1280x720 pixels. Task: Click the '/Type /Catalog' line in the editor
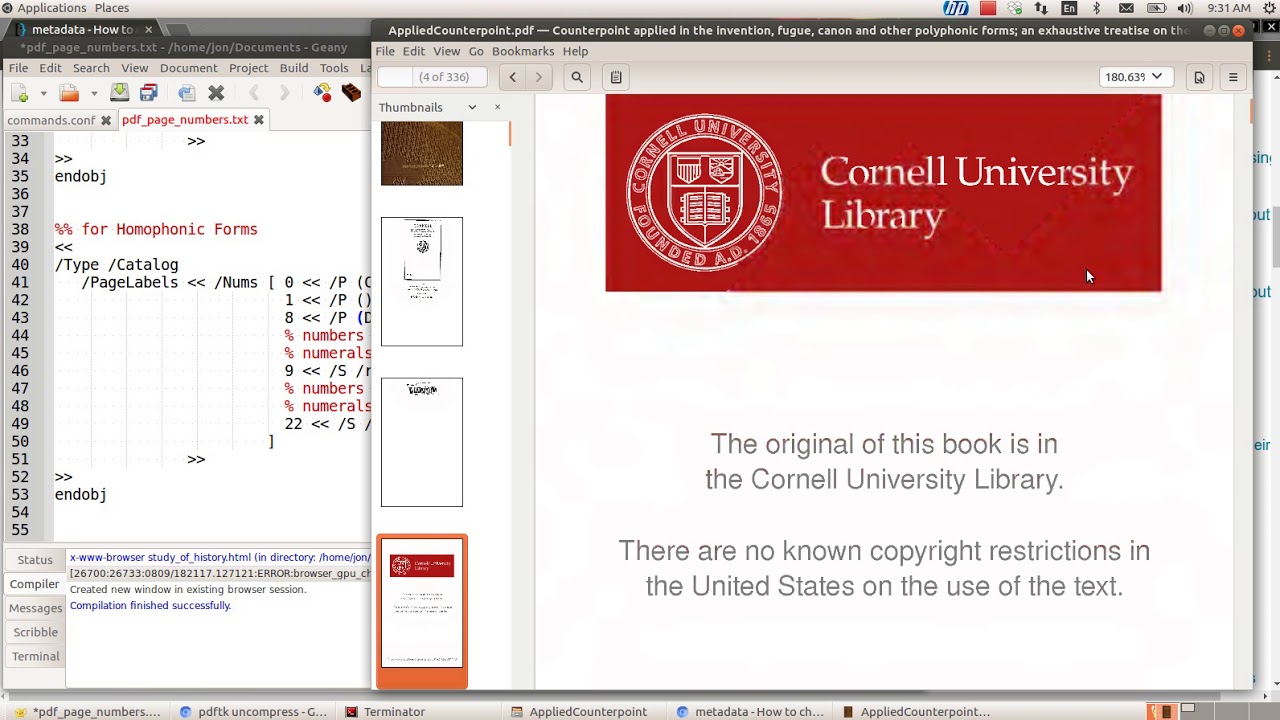click(x=116, y=265)
